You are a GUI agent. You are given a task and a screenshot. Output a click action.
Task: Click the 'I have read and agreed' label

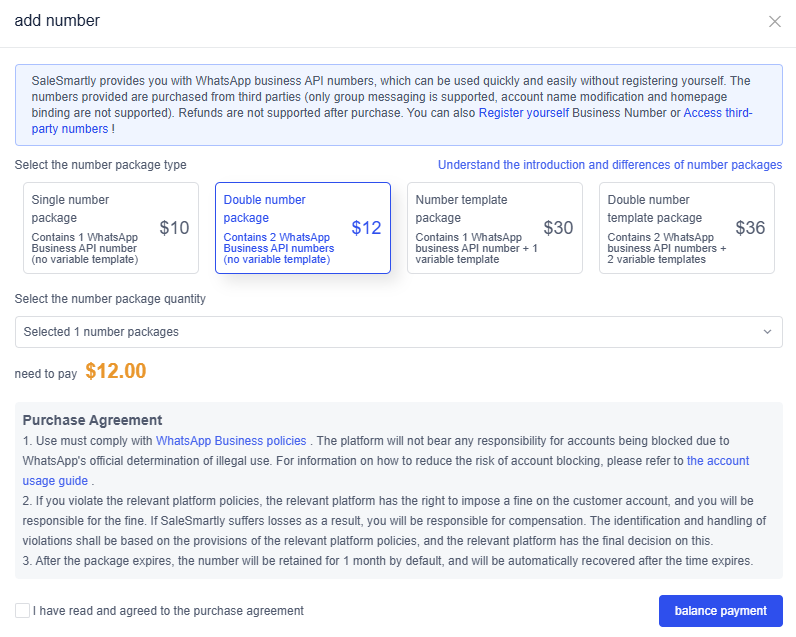(168, 611)
